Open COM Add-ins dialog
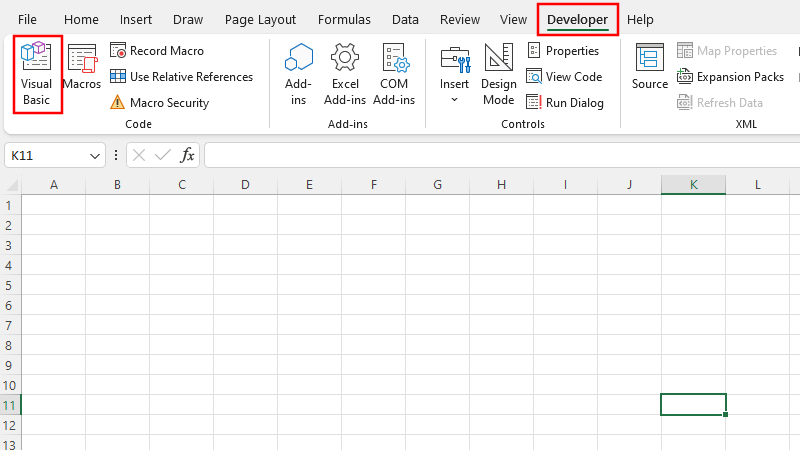Screen dimensions: 800x450 click(394, 74)
